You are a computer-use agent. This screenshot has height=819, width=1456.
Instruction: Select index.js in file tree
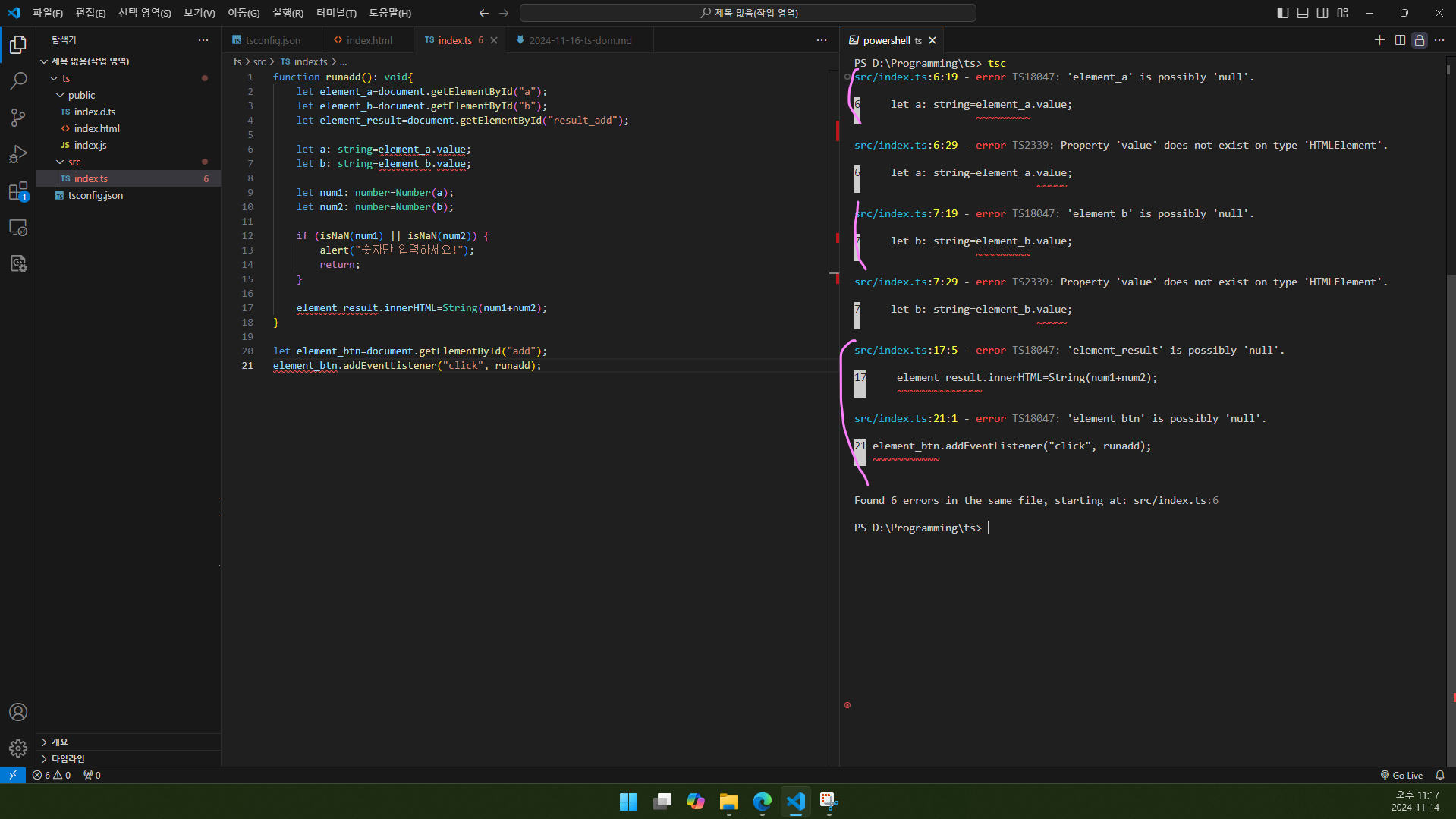[x=129, y=145]
